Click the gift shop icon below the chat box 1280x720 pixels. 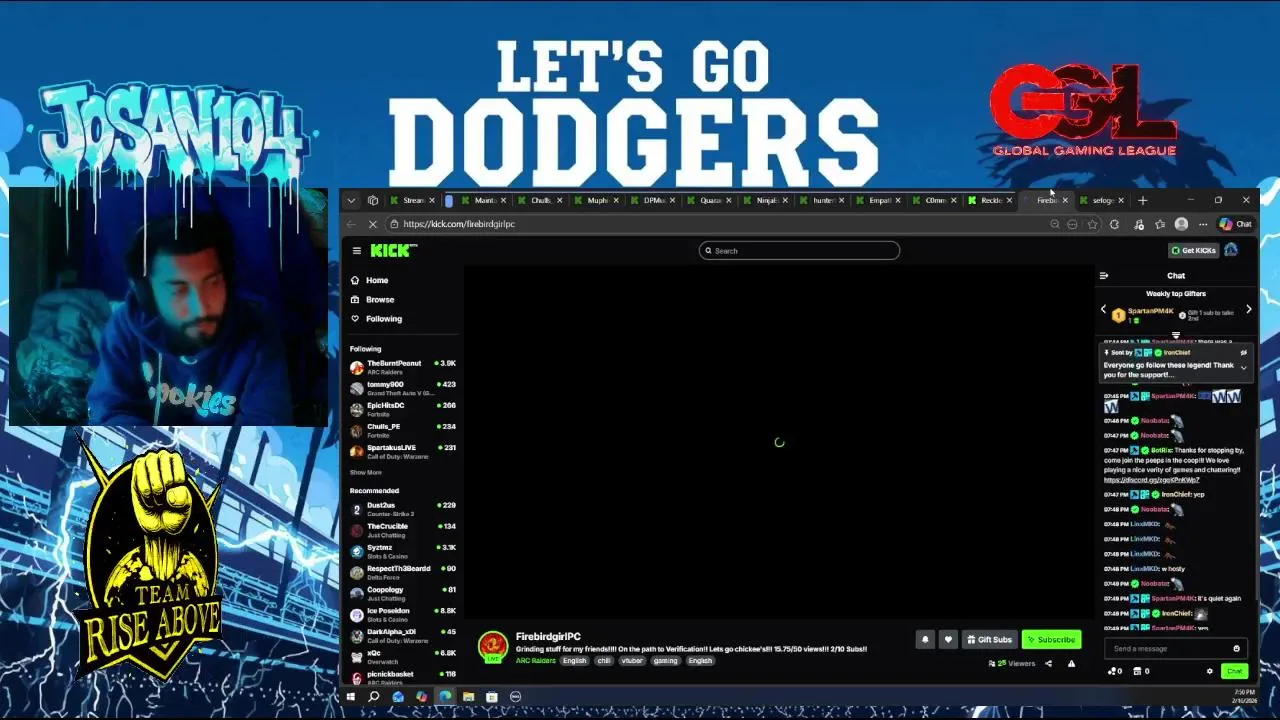pos(1140,672)
